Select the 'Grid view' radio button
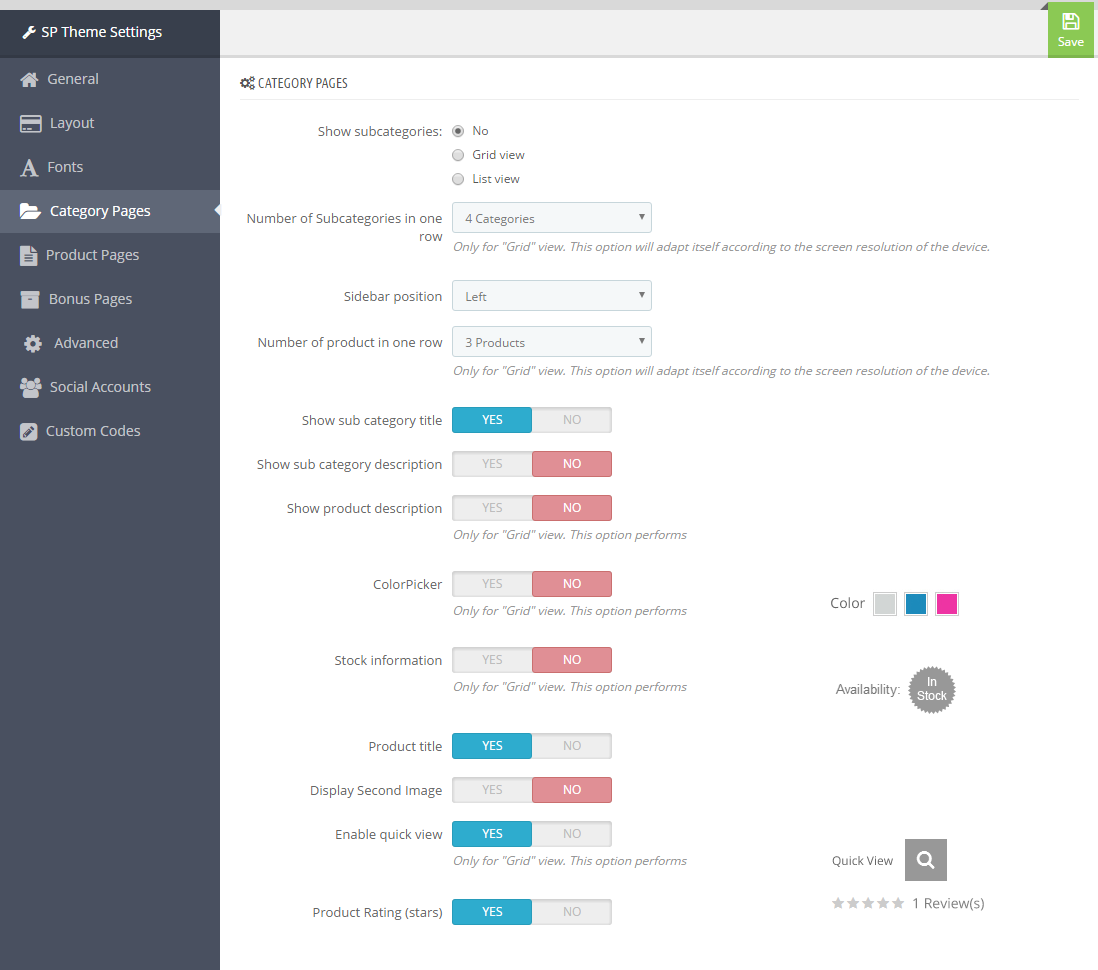Viewport: 1098px width, 970px height. (458, 155)
